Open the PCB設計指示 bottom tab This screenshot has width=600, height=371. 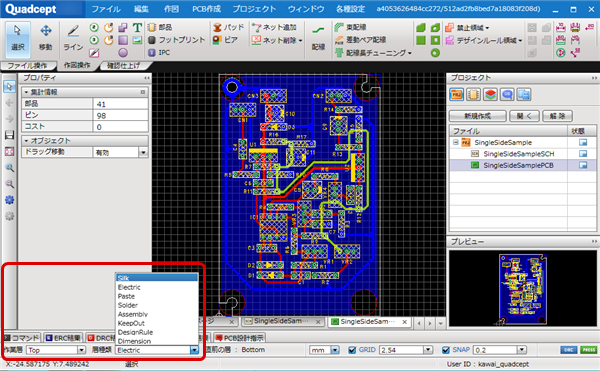[x=240, y=338]
